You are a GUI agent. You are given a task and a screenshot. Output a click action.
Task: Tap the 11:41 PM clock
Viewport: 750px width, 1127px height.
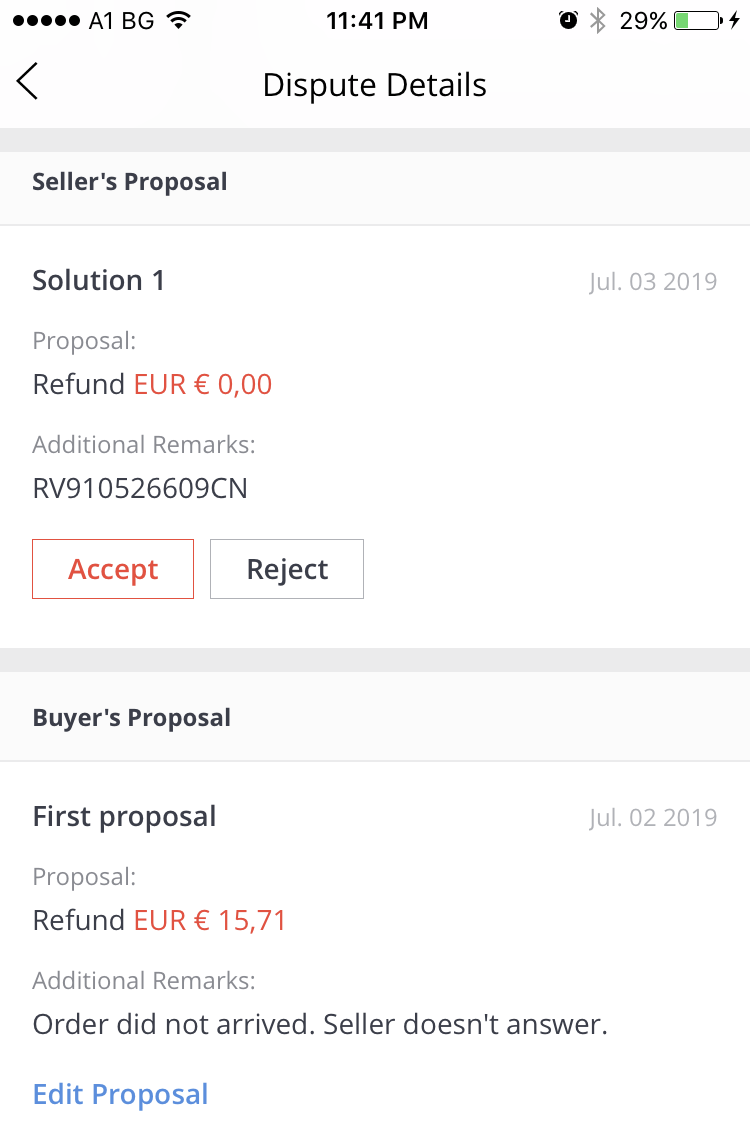click(x=377, y=21)
